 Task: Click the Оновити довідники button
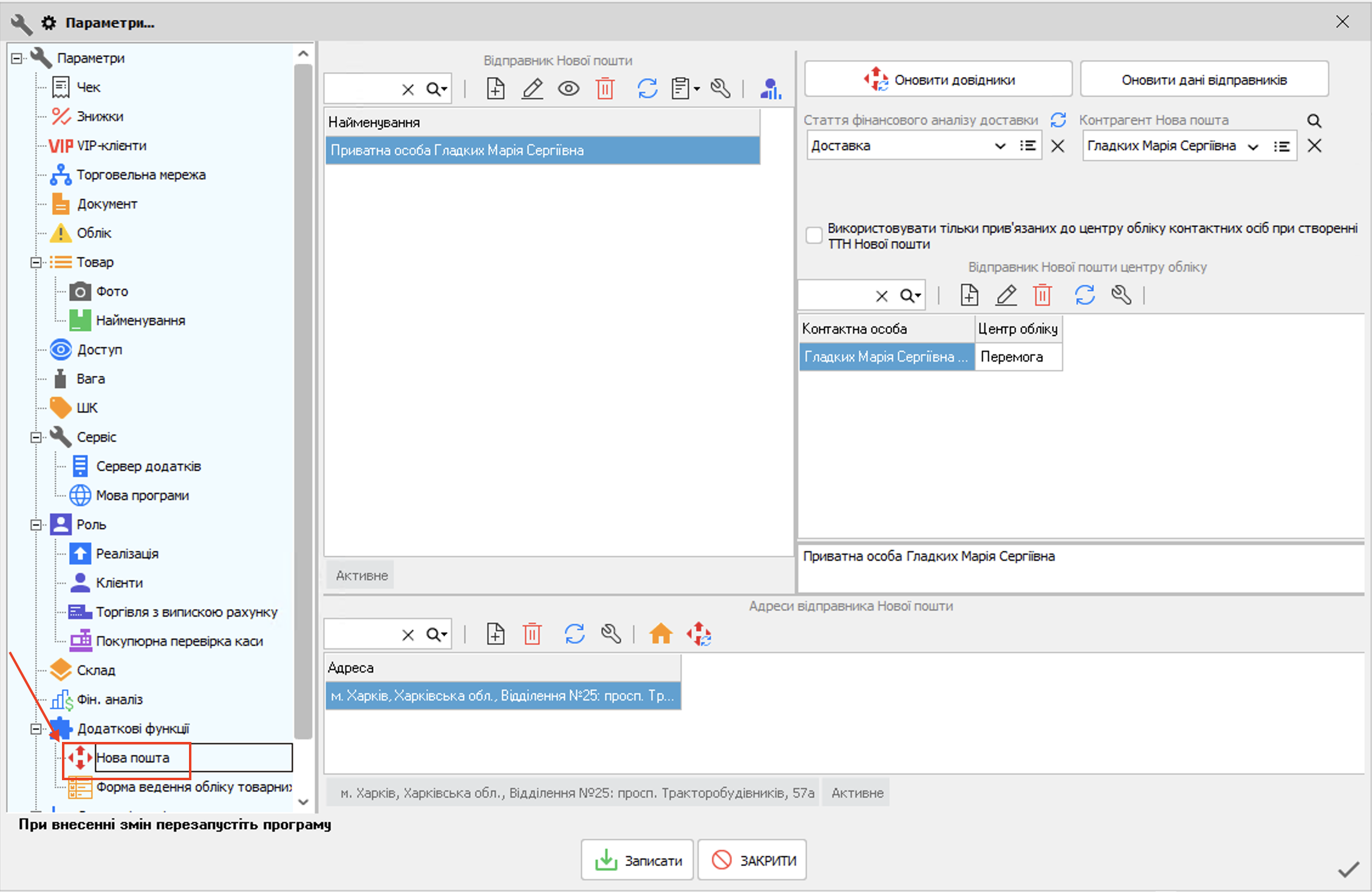click(938, 80)
